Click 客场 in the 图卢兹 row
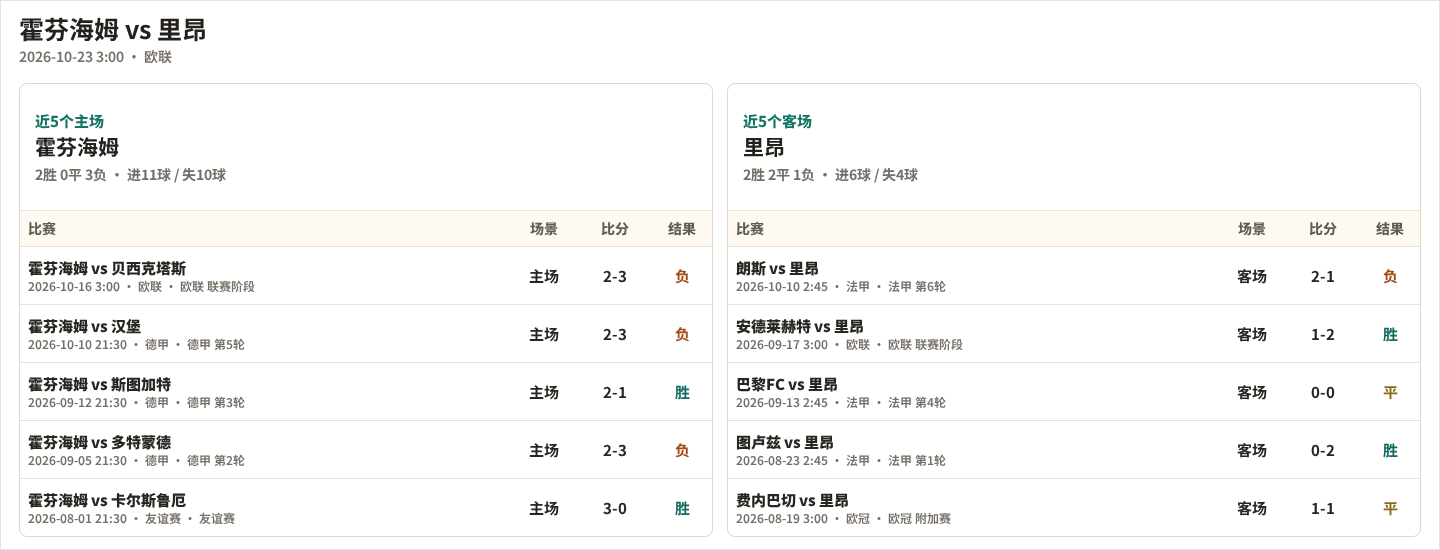1440x550 pixels. (x=1252, y=450)
